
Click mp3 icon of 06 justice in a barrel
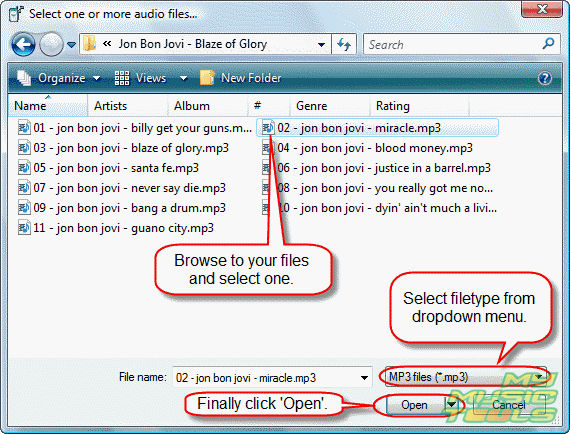[266, 168]
